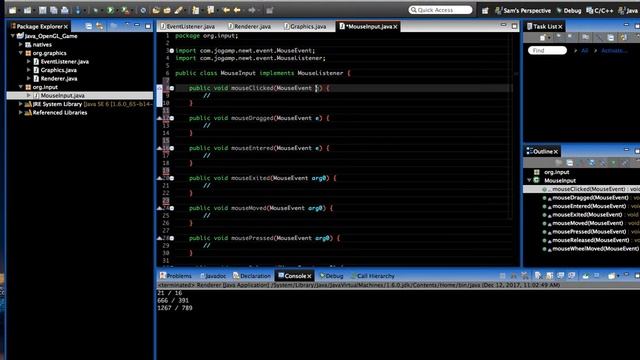Expand the JRE System Library node
The width and height of the screenshot is (640, 360).
20,104
